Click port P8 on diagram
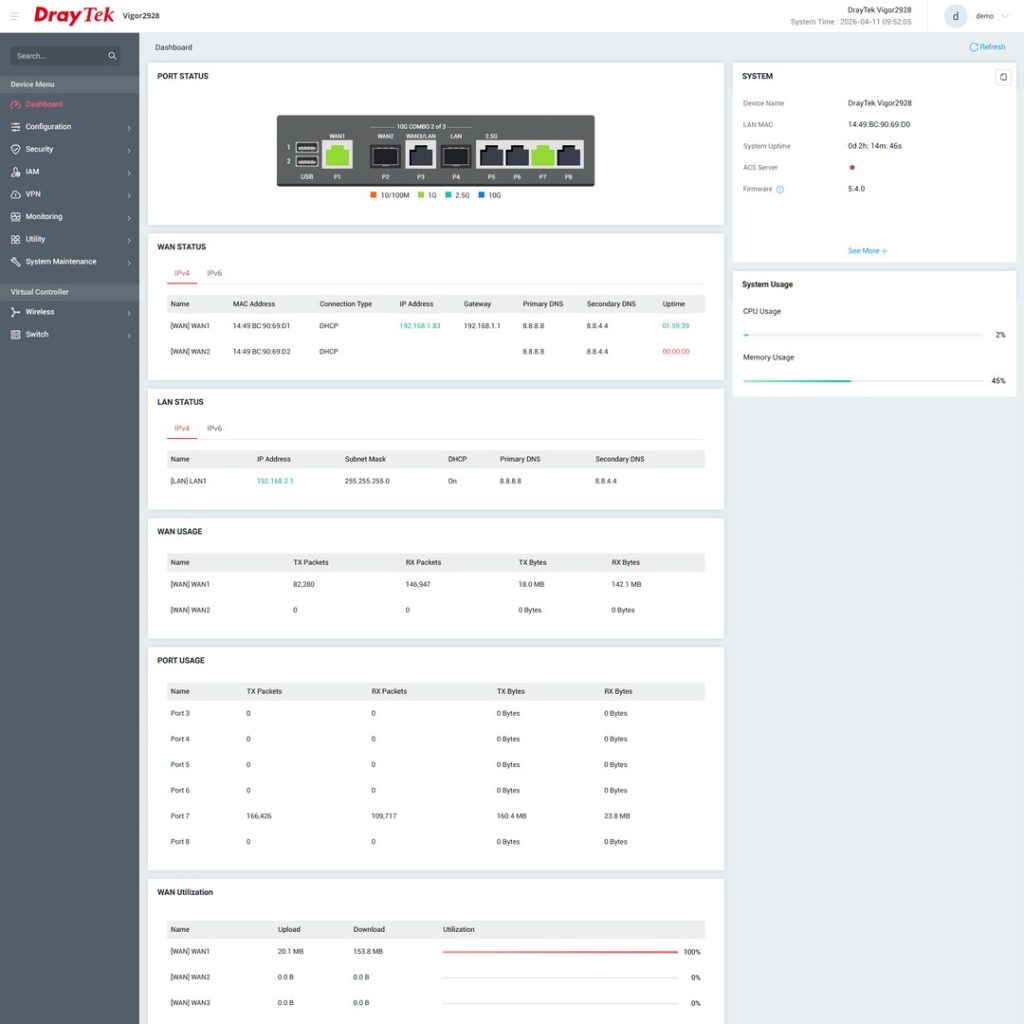The width and height of the screenshot is (1024, 1024). pyautogui.click(x=569, y=156)
